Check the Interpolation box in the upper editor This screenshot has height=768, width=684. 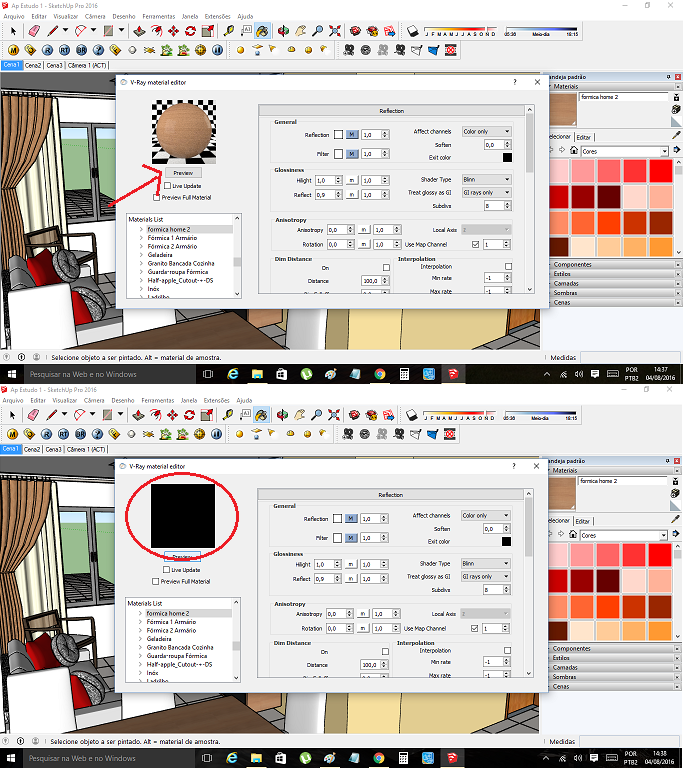[508, 266]
